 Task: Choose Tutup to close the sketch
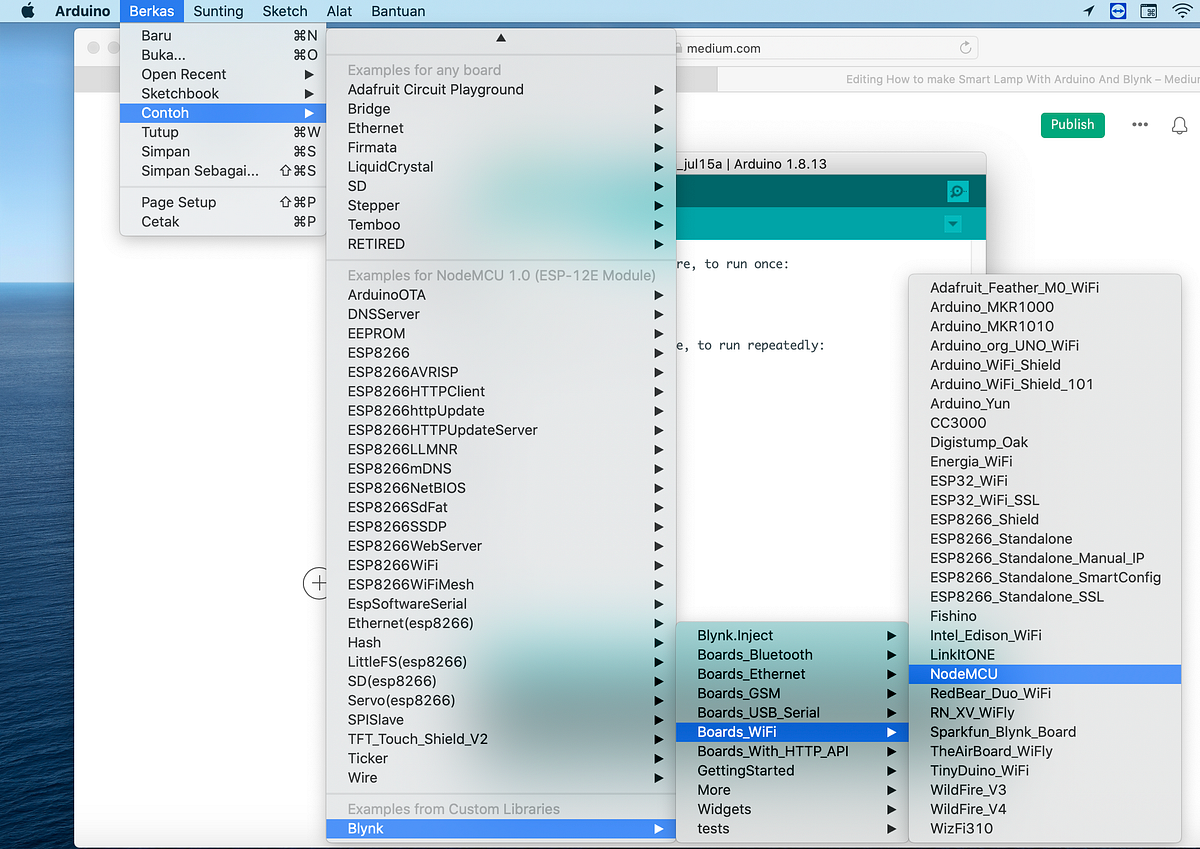click(x=223, y=132)
